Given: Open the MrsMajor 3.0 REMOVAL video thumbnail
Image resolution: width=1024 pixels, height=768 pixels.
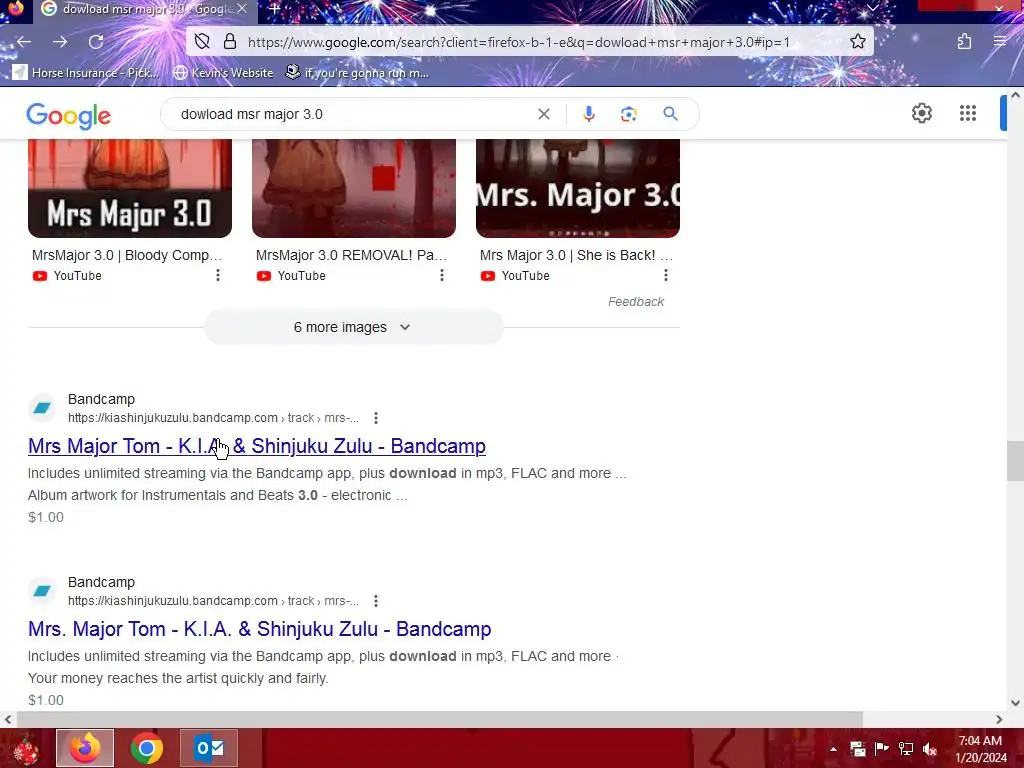Looking at the screenshot, I should 354,188.
